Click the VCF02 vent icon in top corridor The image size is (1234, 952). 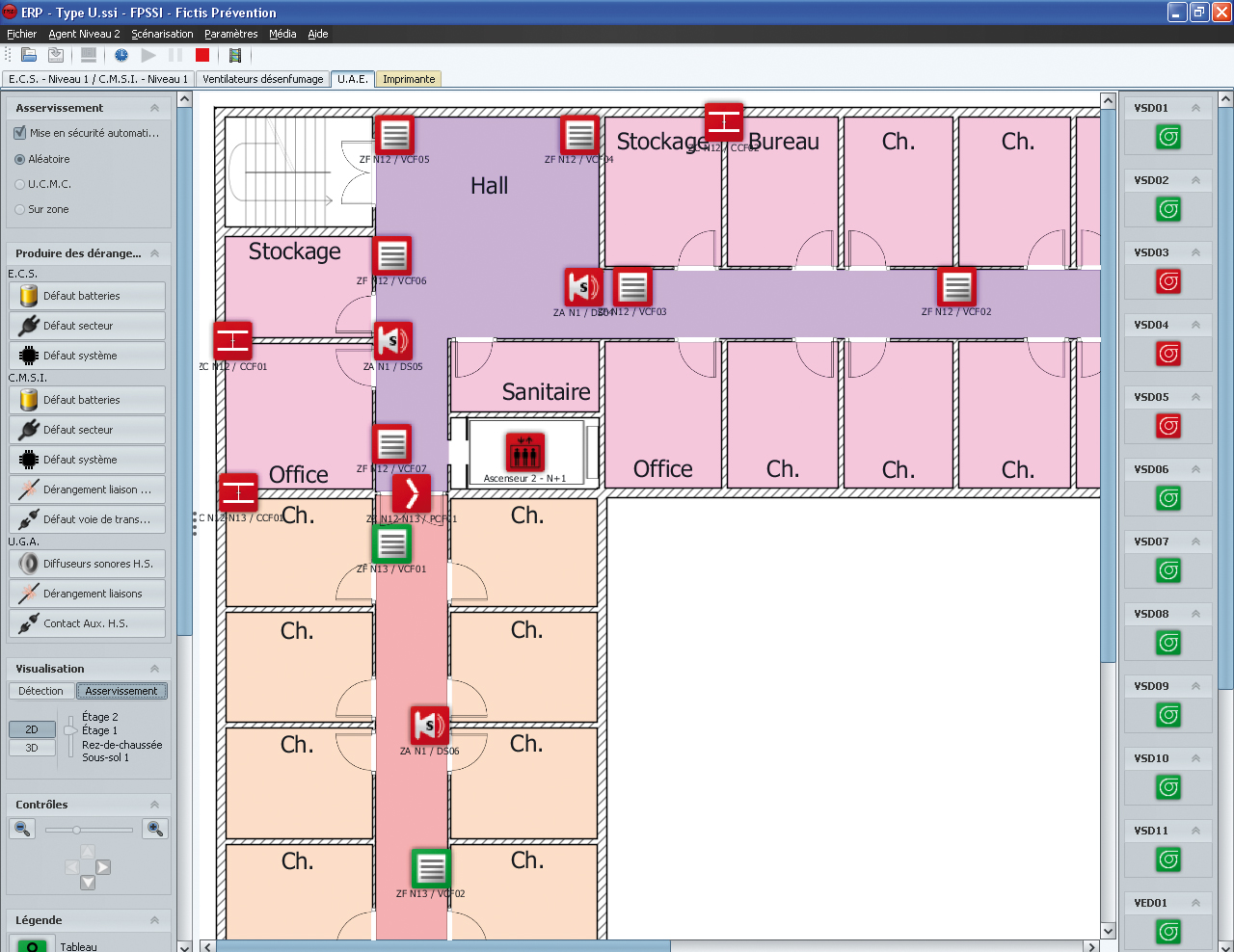(956, 287)
